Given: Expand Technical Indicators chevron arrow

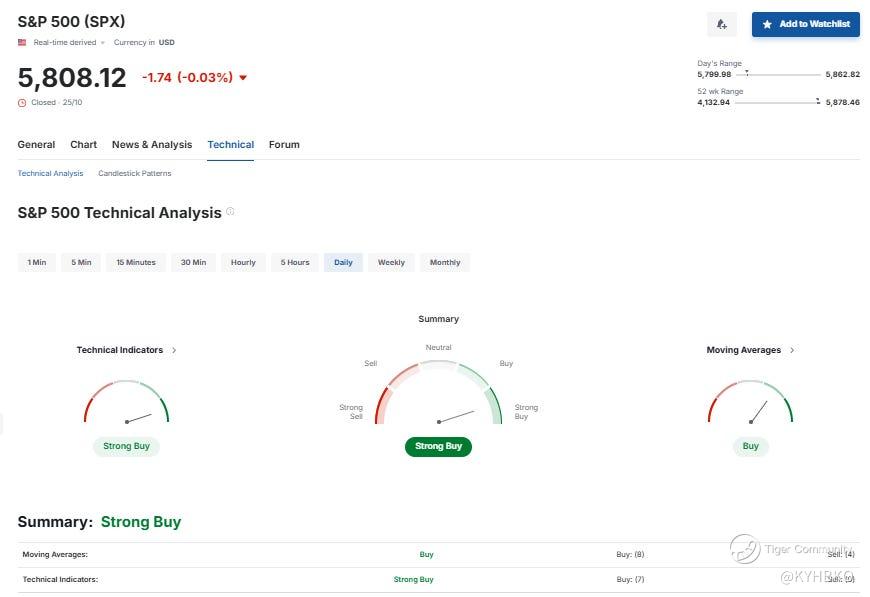Looking at the screenshot, I should pyautogui.click(x=174, y=350).
